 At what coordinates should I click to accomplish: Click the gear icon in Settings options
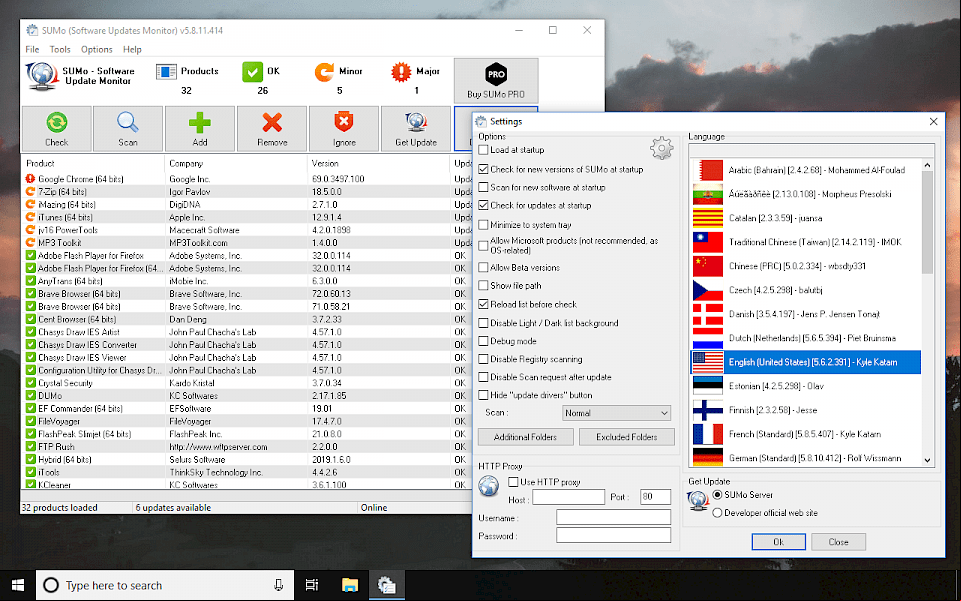[661, 148]
